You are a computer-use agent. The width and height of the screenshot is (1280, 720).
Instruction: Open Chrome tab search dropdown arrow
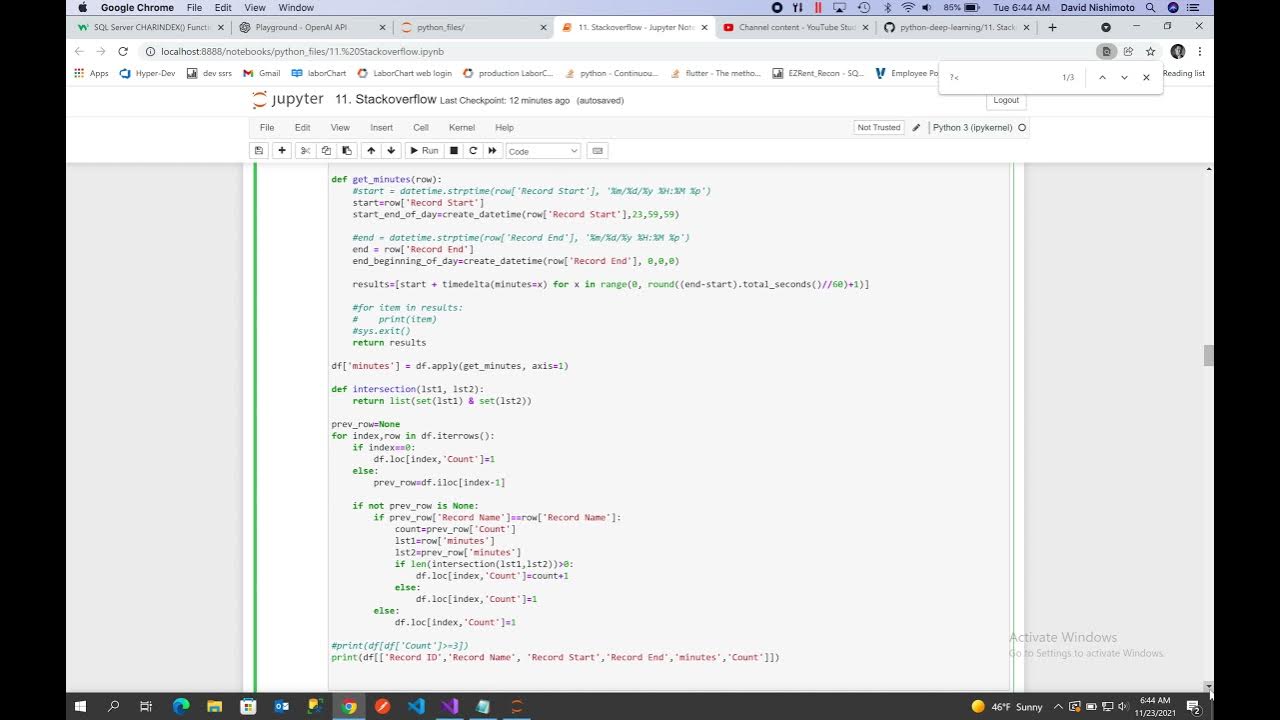(1106, 27)
